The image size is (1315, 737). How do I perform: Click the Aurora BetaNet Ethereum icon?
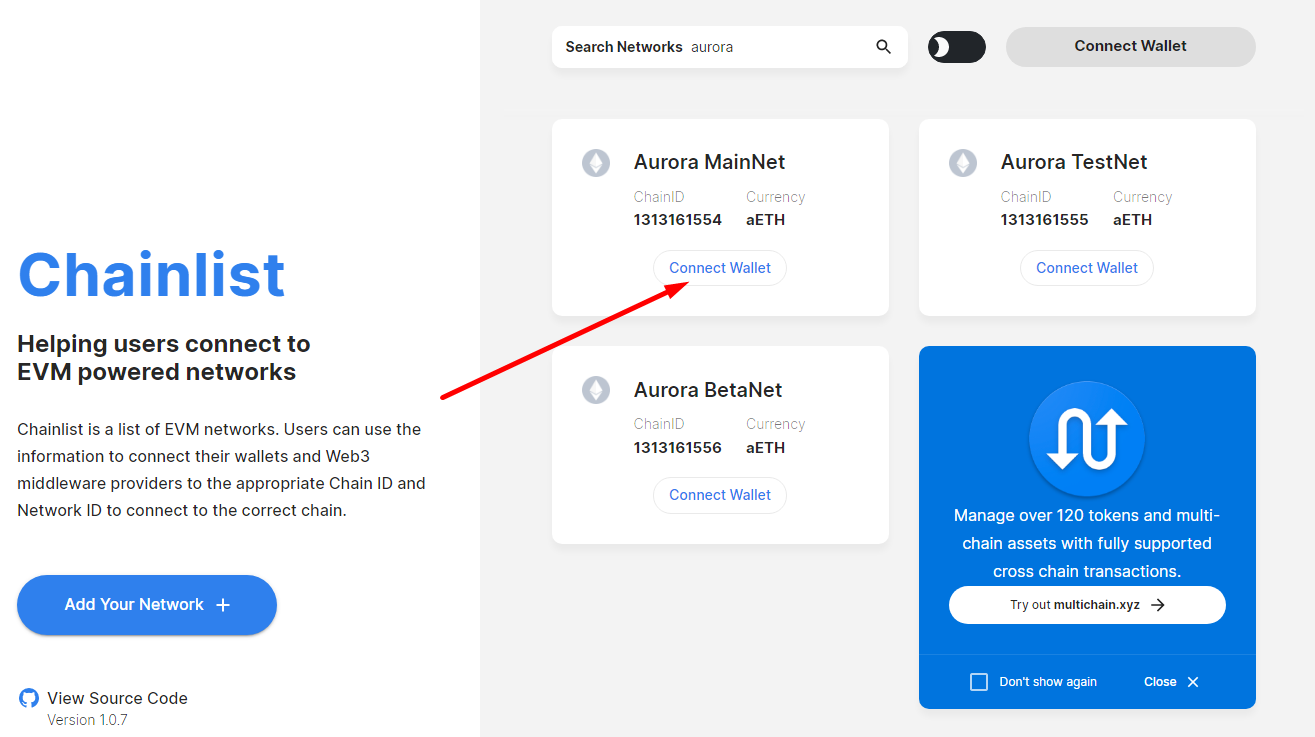(x=596, y=390)
